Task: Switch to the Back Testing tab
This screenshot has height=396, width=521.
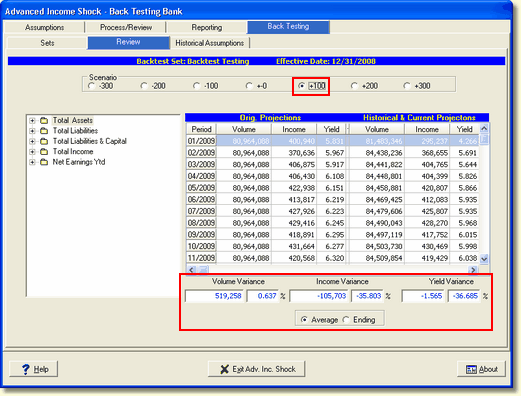Action: click(288, 27)
